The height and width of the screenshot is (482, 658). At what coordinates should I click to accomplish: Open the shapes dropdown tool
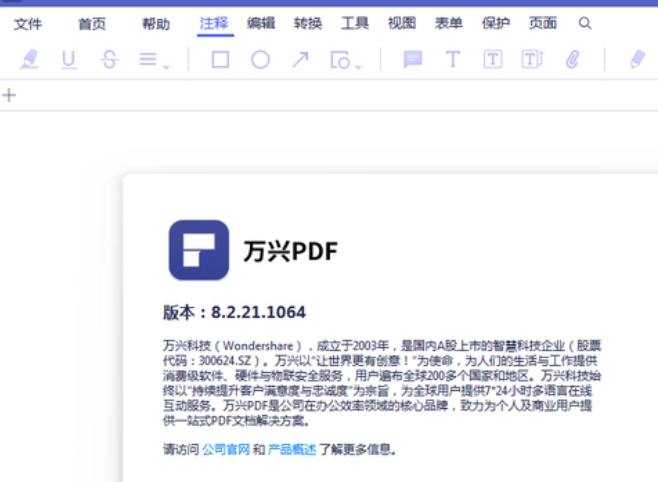tap(345, 60)
